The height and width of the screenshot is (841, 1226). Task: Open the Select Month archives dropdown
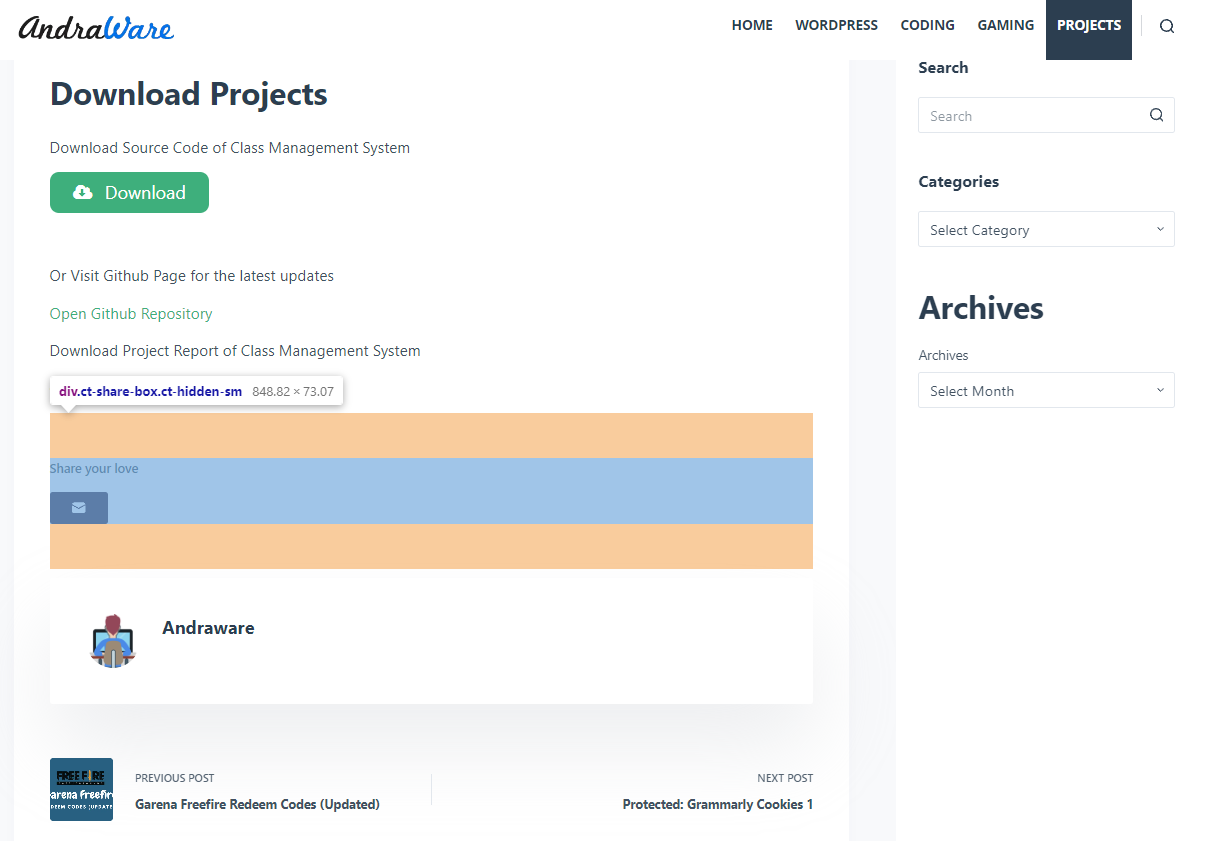pos(1046,390)
